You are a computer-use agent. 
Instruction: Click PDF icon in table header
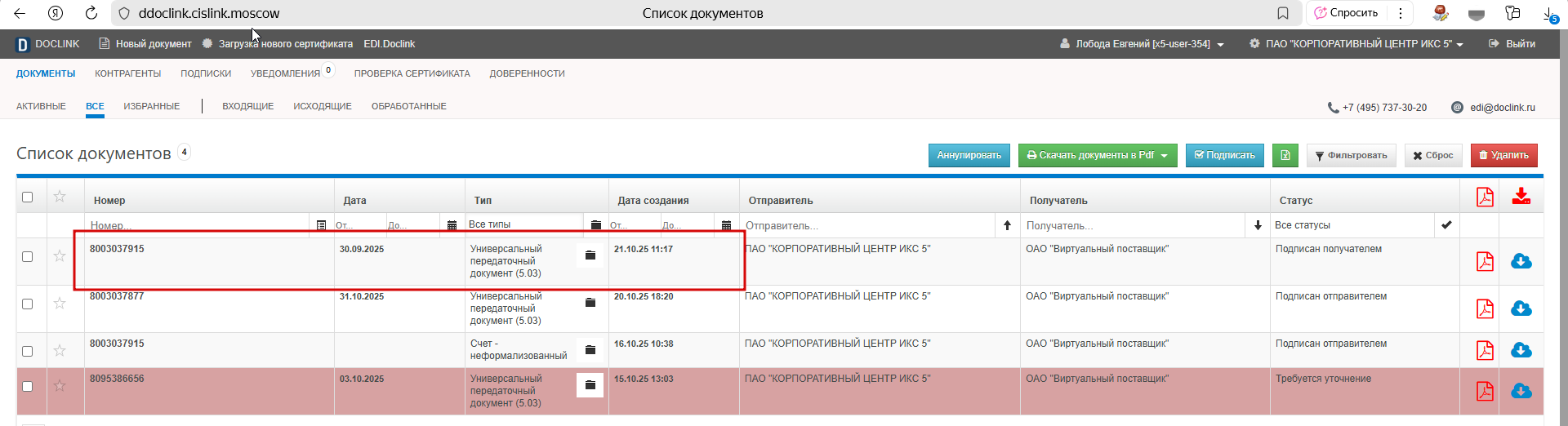point(1485,197)
